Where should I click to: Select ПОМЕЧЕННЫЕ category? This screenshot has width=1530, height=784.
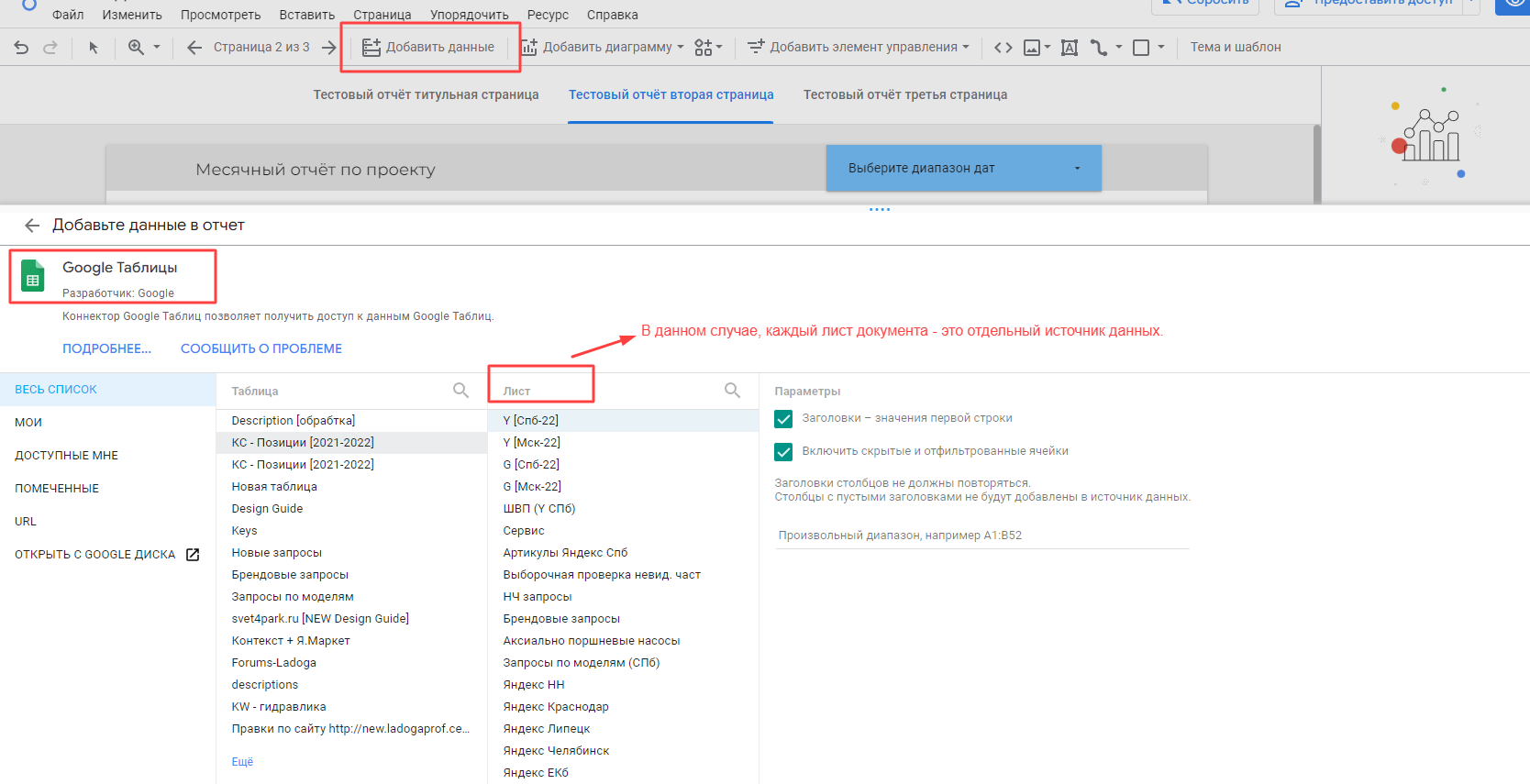107,489
